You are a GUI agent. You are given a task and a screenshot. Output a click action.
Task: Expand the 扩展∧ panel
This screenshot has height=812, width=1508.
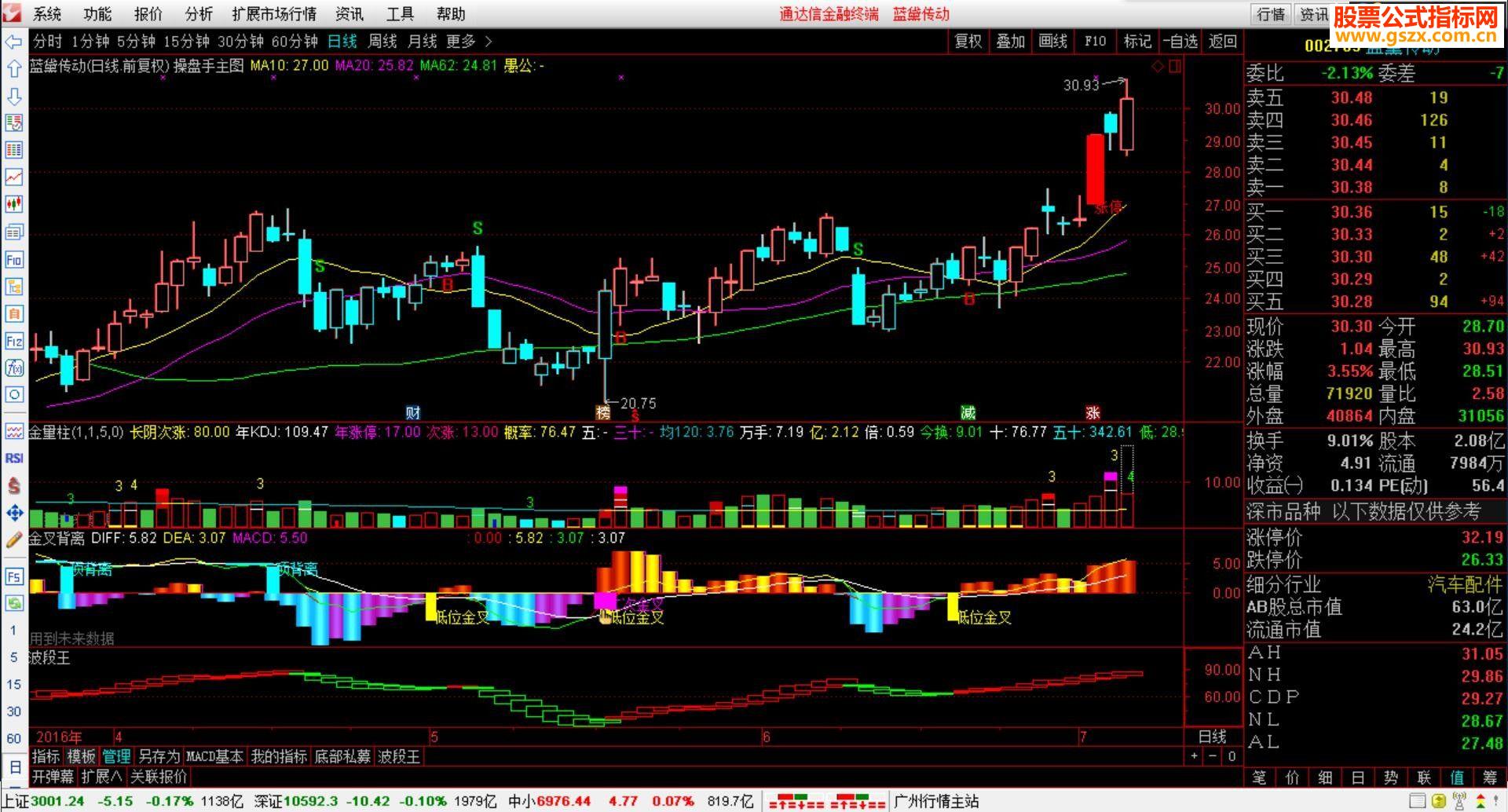click(101, 777)
